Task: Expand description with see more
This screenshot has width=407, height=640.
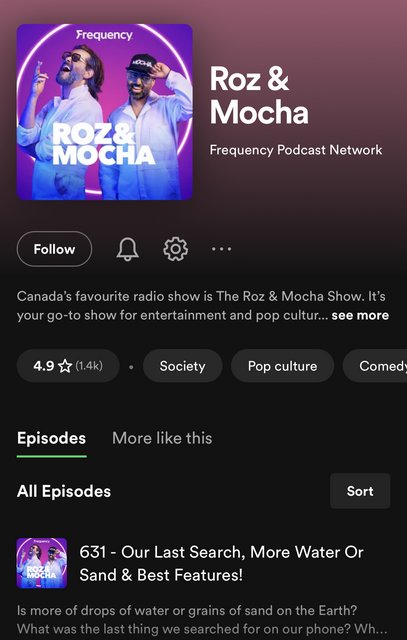Action: (x=360, y=316)
